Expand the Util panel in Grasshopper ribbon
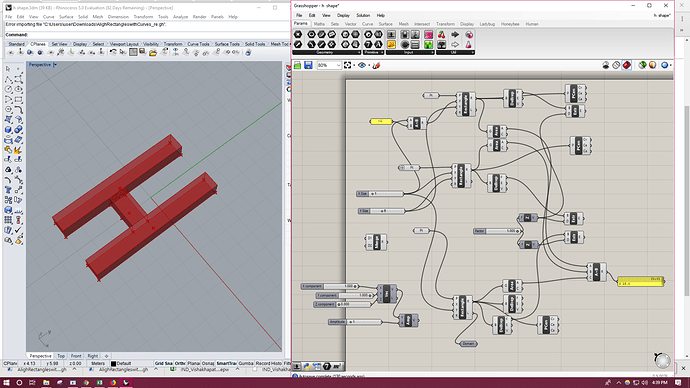The image size is (690, 388). [x=455, y=52]
